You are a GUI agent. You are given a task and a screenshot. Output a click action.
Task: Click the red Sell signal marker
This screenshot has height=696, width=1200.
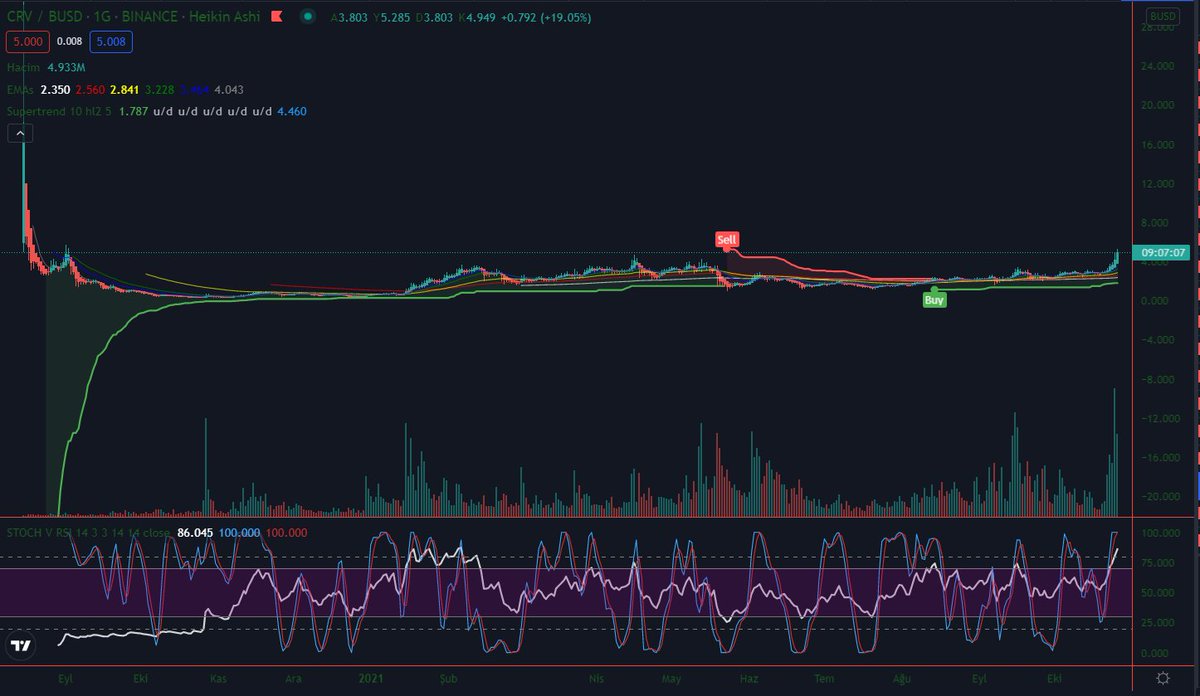(727, 239)
